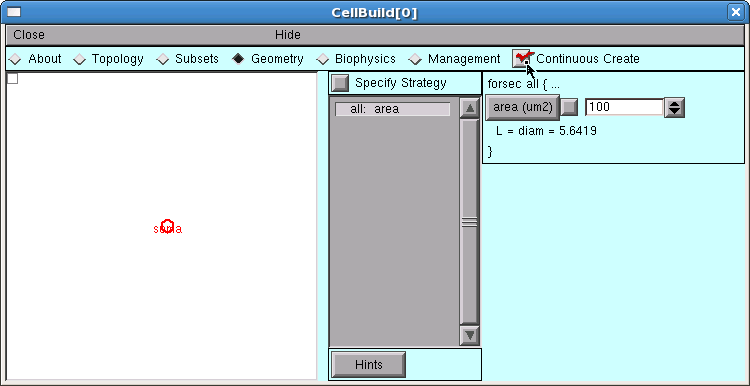This screenshot has height=386, width=750.
Task: Click the area (um2) button
Action: pos(522,107)
